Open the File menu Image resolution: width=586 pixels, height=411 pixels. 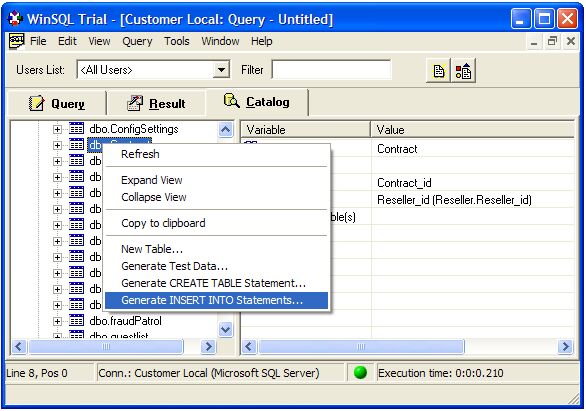tap(38, 41)
